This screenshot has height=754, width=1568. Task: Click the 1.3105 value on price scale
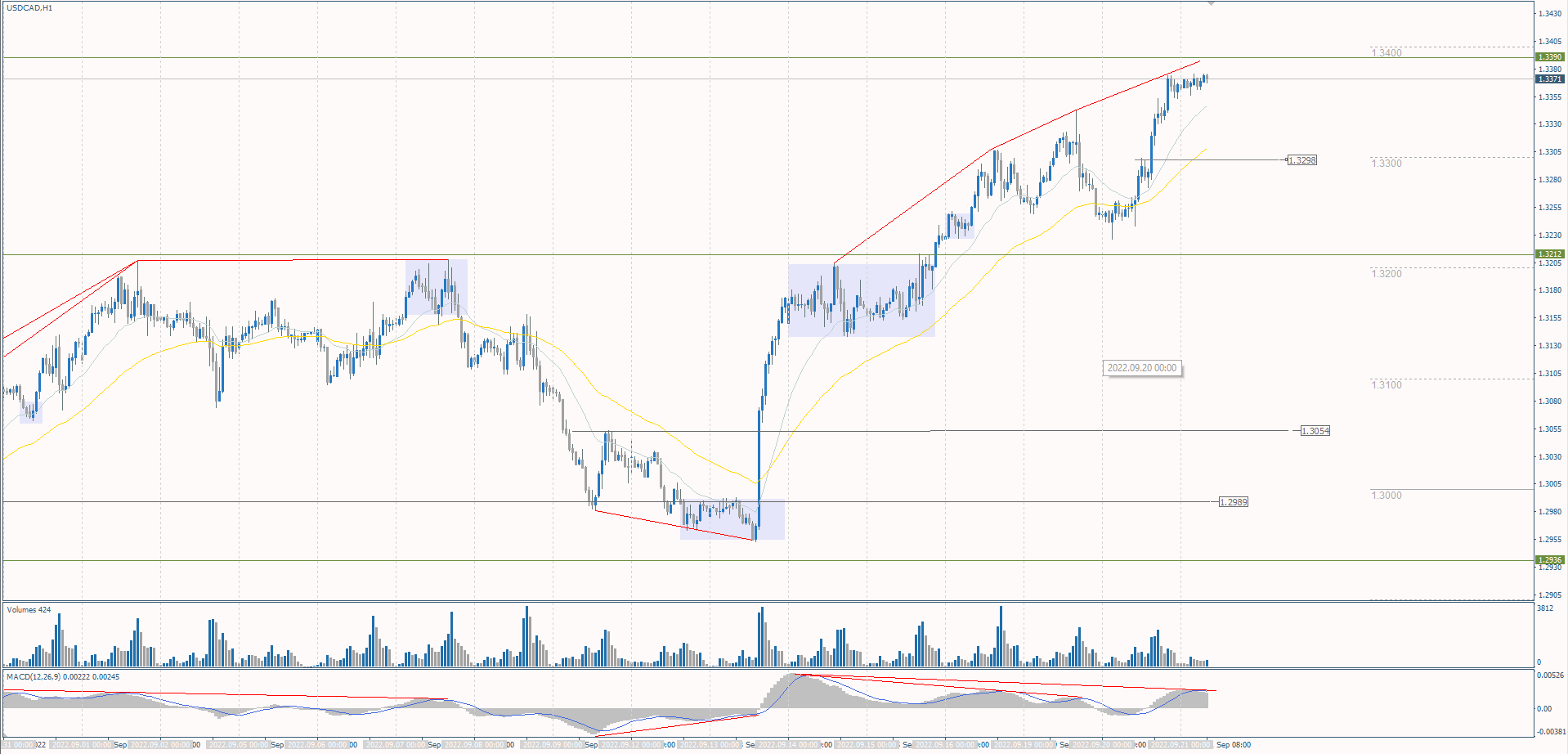[x=1550, y=374]
